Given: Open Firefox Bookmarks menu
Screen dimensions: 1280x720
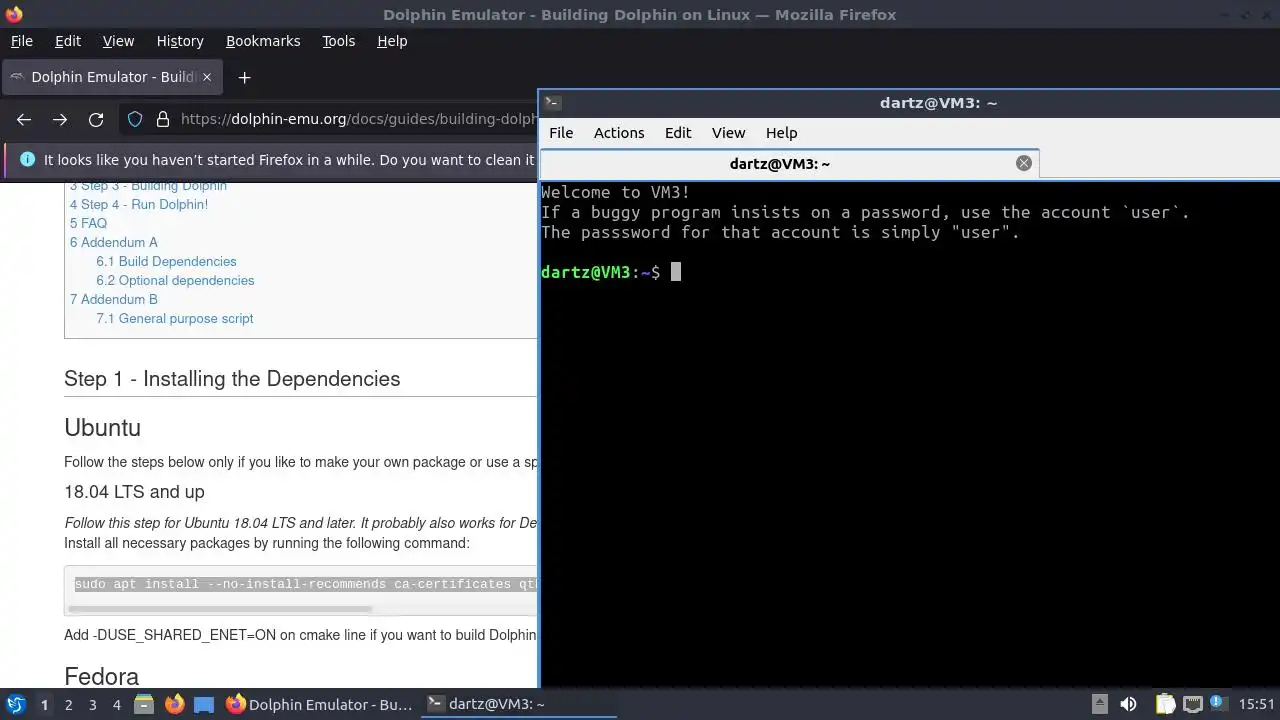Looking at the screenshot, I should click(263, 41).
